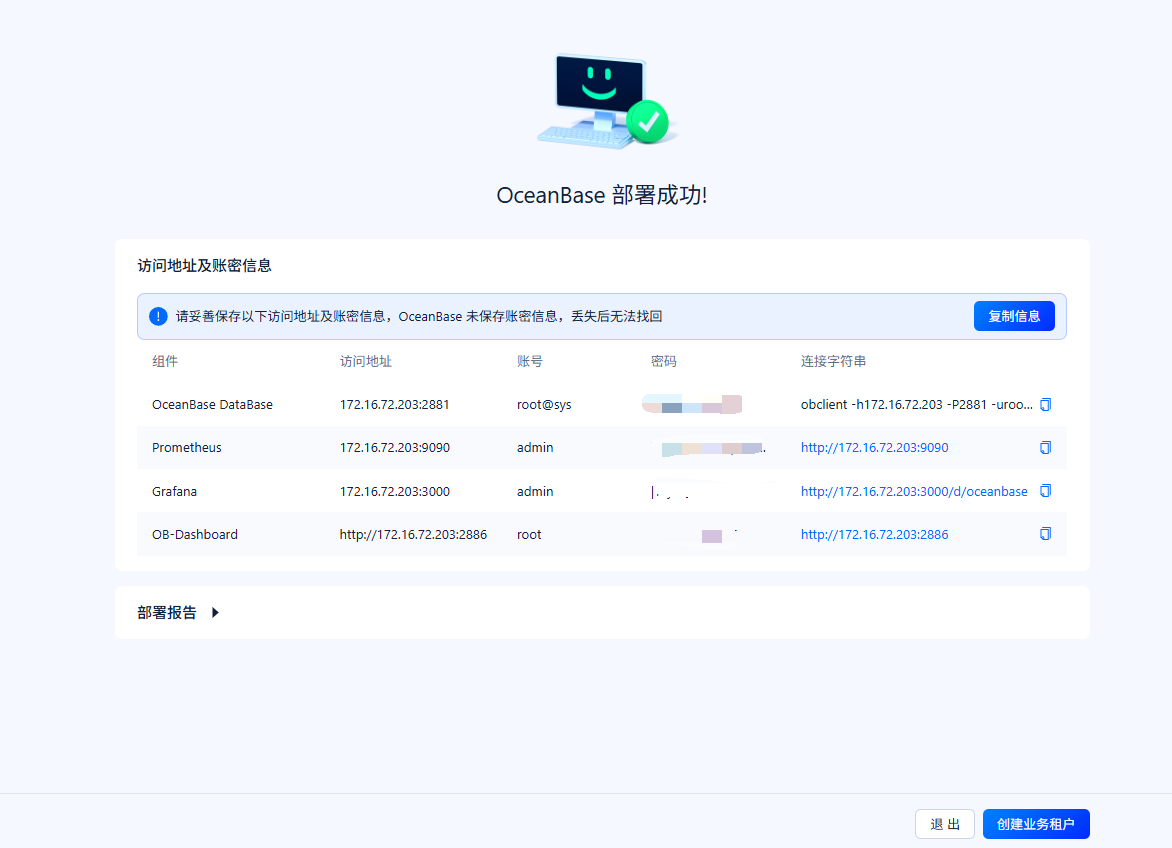Click the access address 172.16.72.203:9090 cell
The height and width of the screenshot is (848, 1172).
point(395,448)
